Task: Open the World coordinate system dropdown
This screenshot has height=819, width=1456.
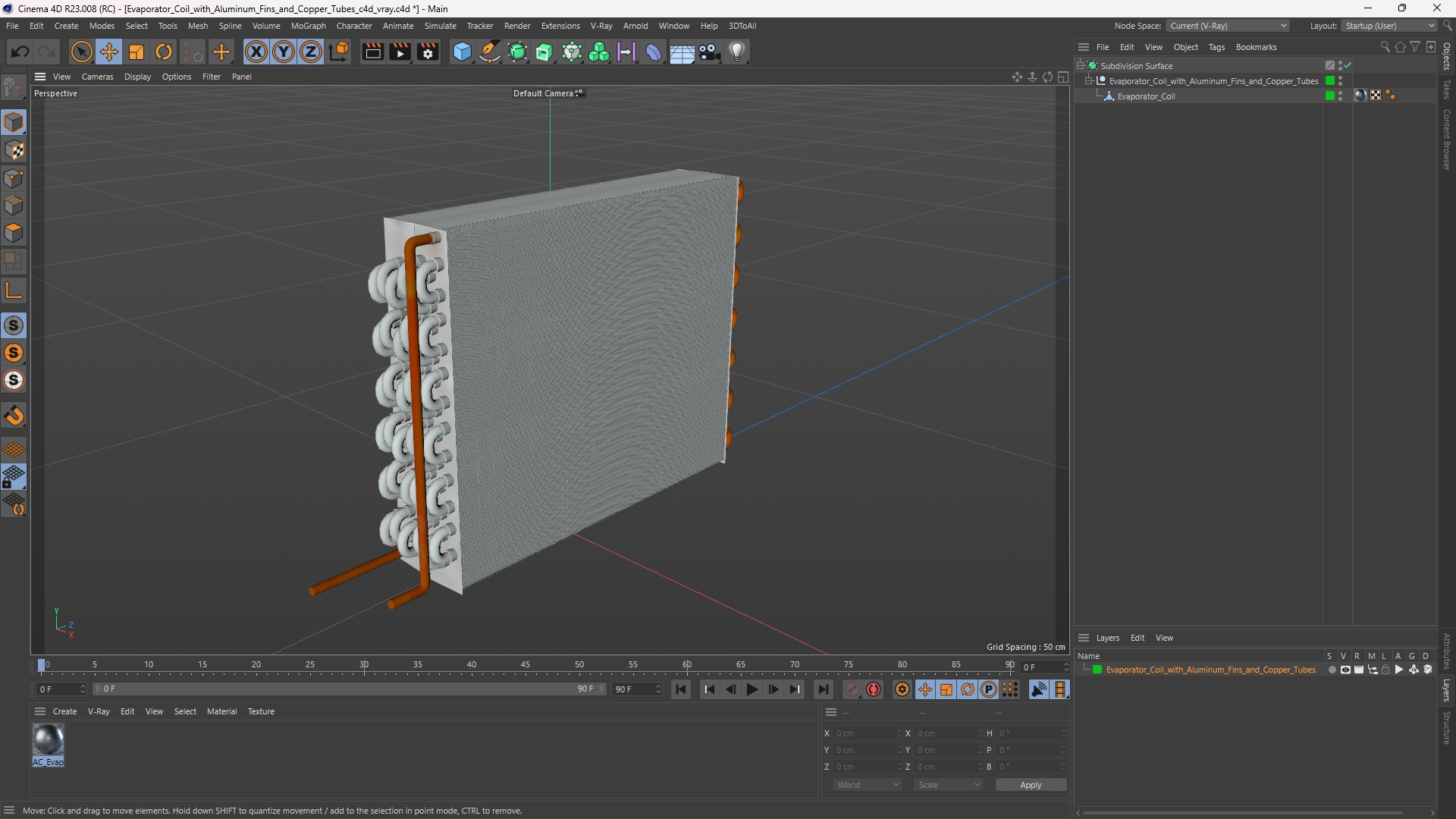Action: click(x=868, y=785)
